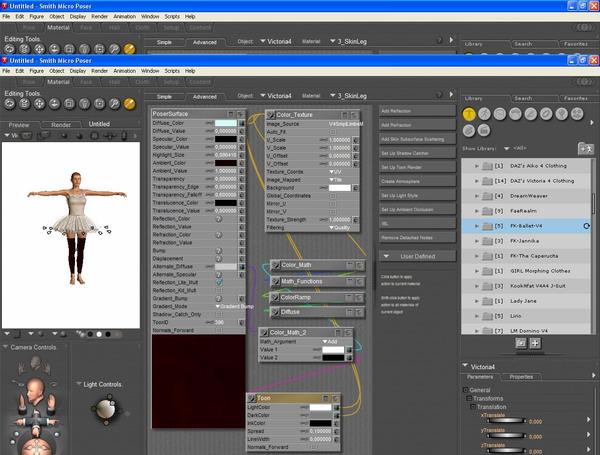
Task: Toggle the Mirror_V checkbox
Action: (333, 212)
